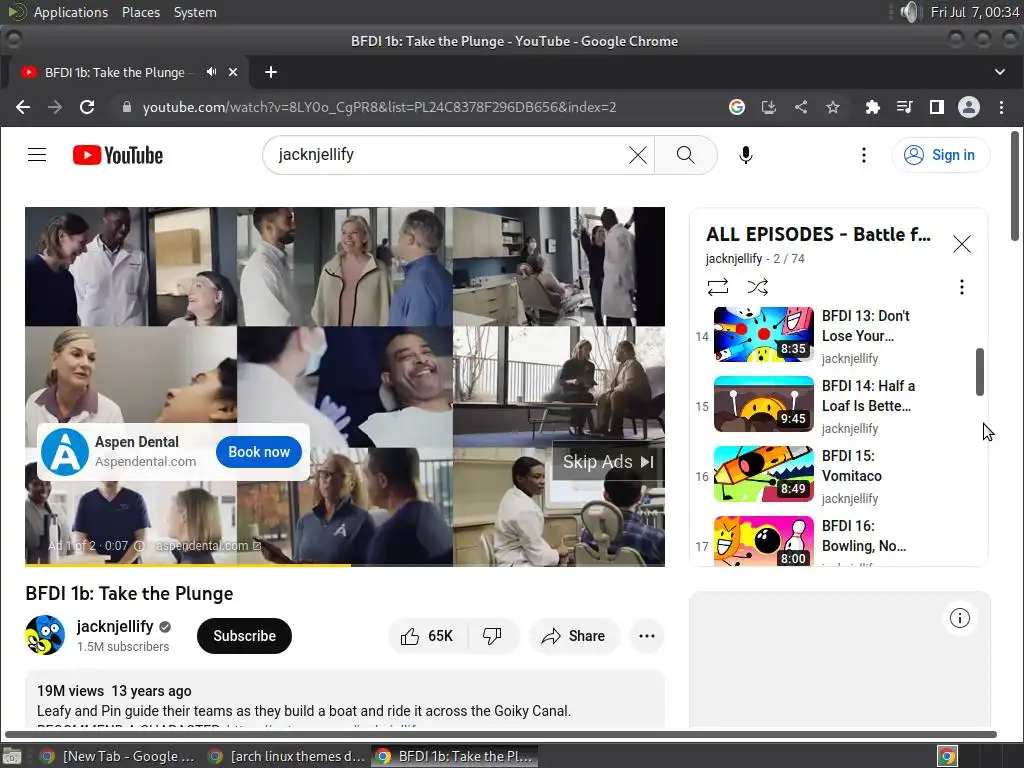The height and width of the screenshot is (768, 1024).
Task: Subscribe to jacknjellify
Action: (244, 635)
